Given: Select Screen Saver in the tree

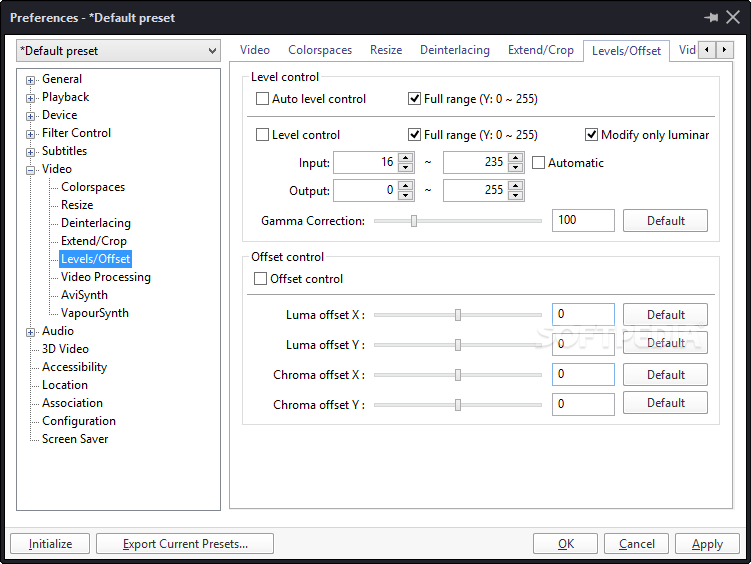Looking at the screenshot, I should (75, 439).
